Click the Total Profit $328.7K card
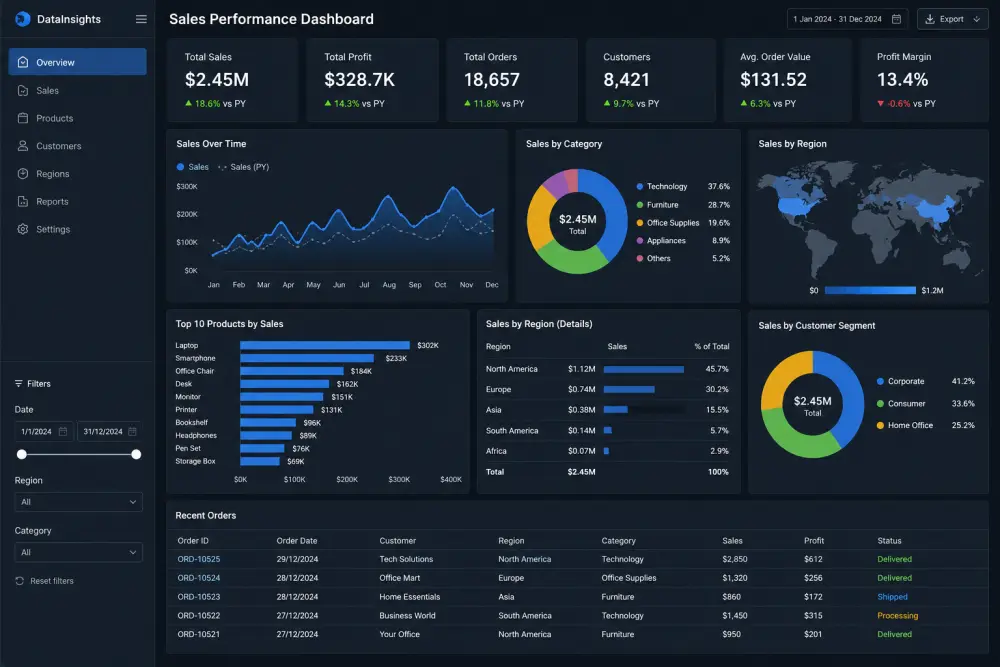Viewport: 1000px width, 667px height. coord(372,80)
